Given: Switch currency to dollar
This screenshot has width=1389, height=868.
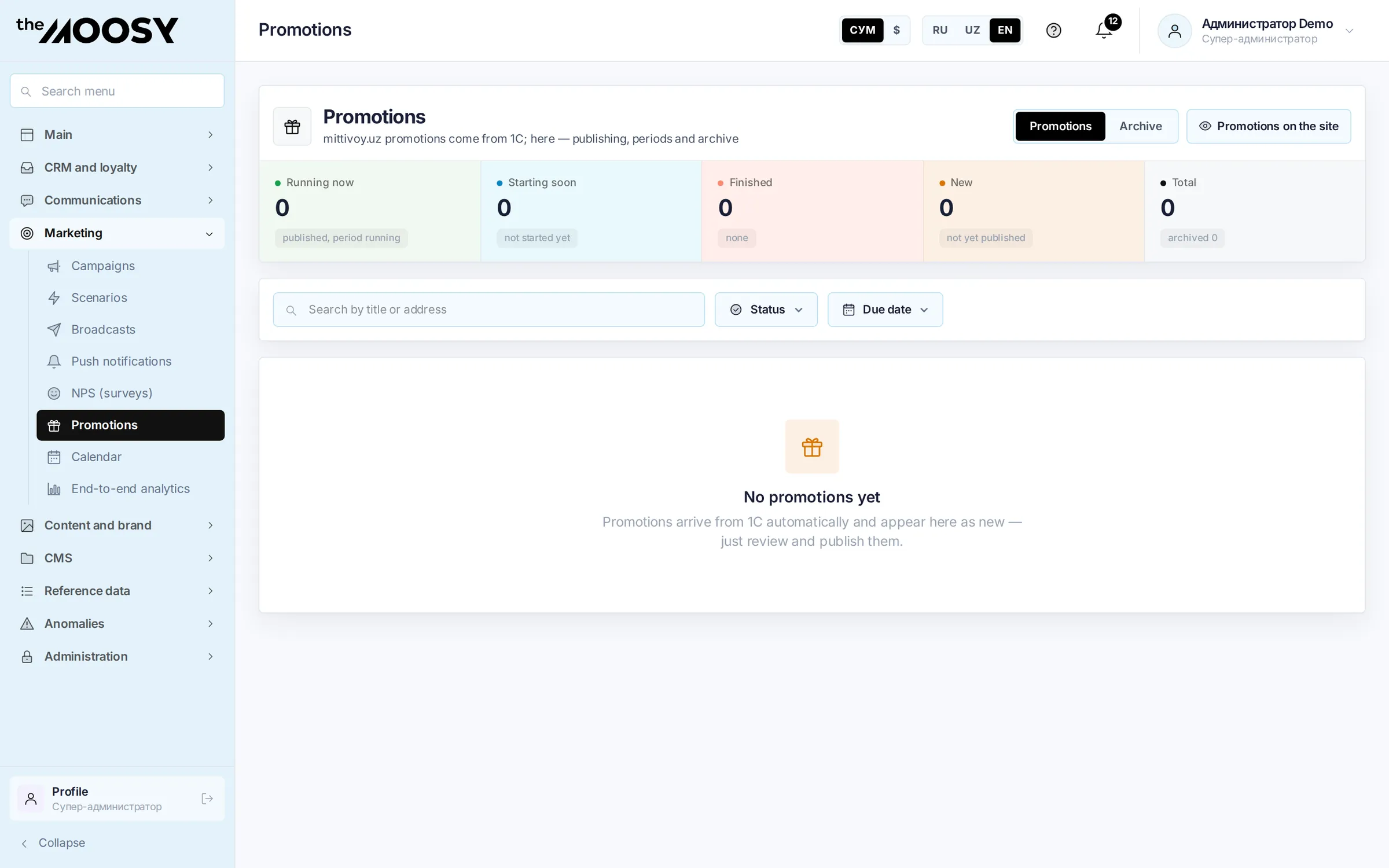Looking at the screenshot, I should point(896,30).
